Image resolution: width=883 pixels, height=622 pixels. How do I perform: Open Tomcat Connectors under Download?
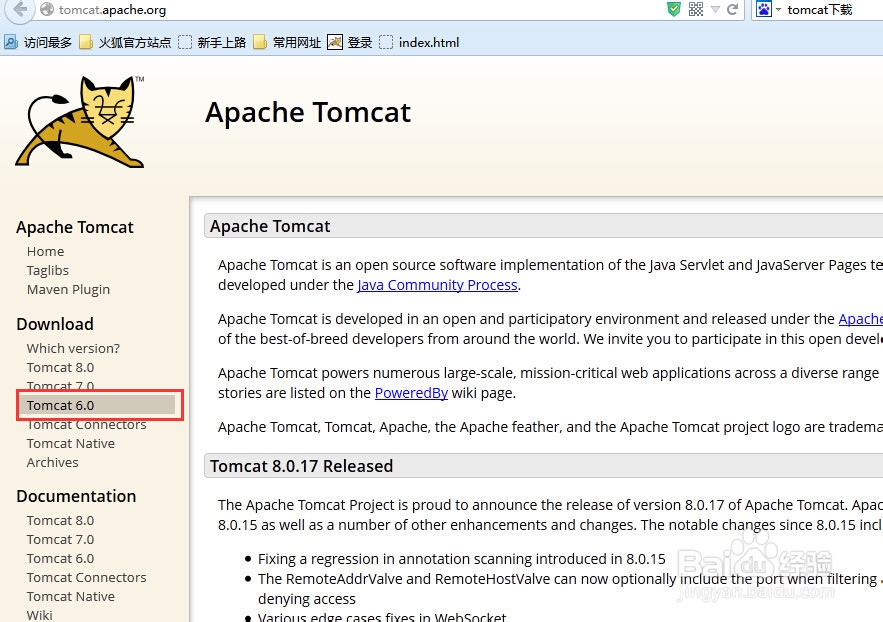87,425
